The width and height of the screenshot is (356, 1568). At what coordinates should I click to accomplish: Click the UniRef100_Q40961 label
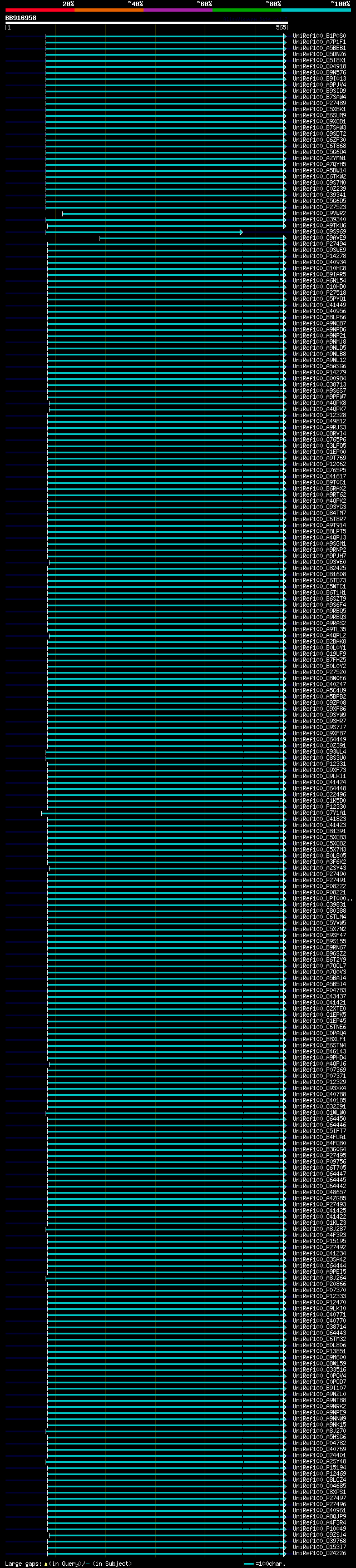[319, 1510]
